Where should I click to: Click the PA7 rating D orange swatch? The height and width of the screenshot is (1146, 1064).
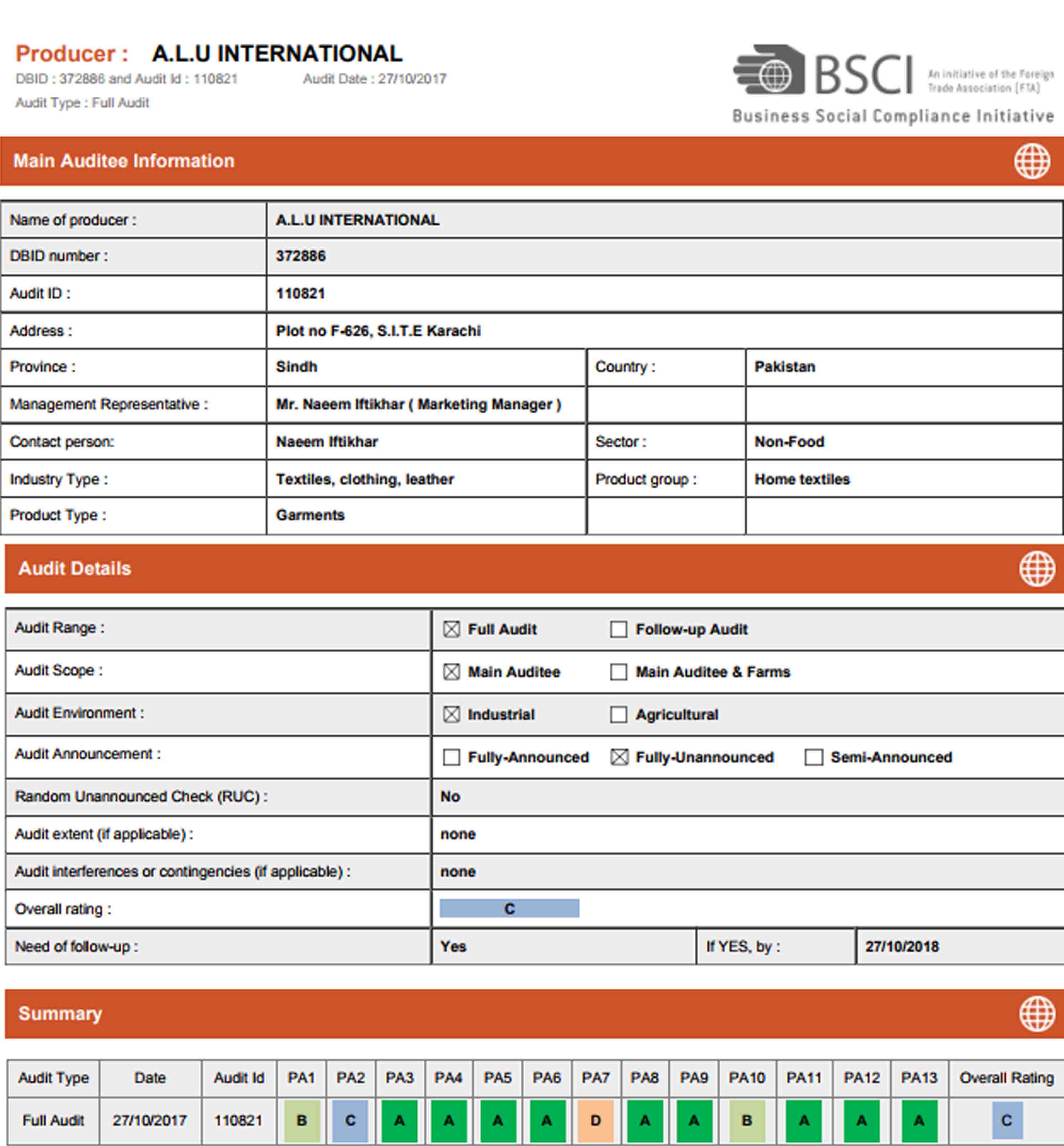596,1121
